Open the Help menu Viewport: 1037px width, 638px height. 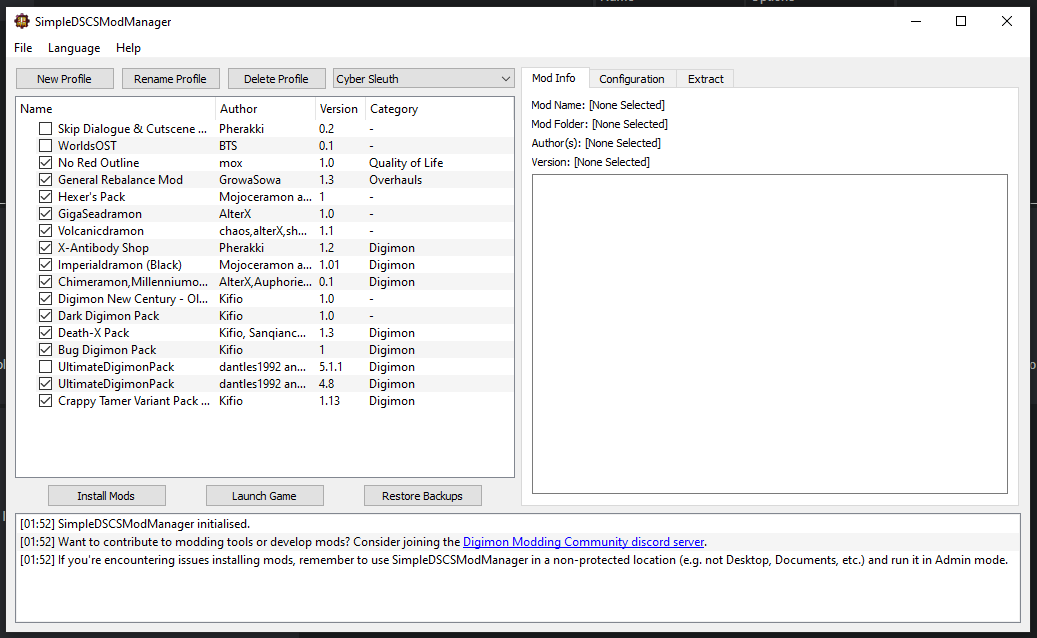tap(128, 48)
